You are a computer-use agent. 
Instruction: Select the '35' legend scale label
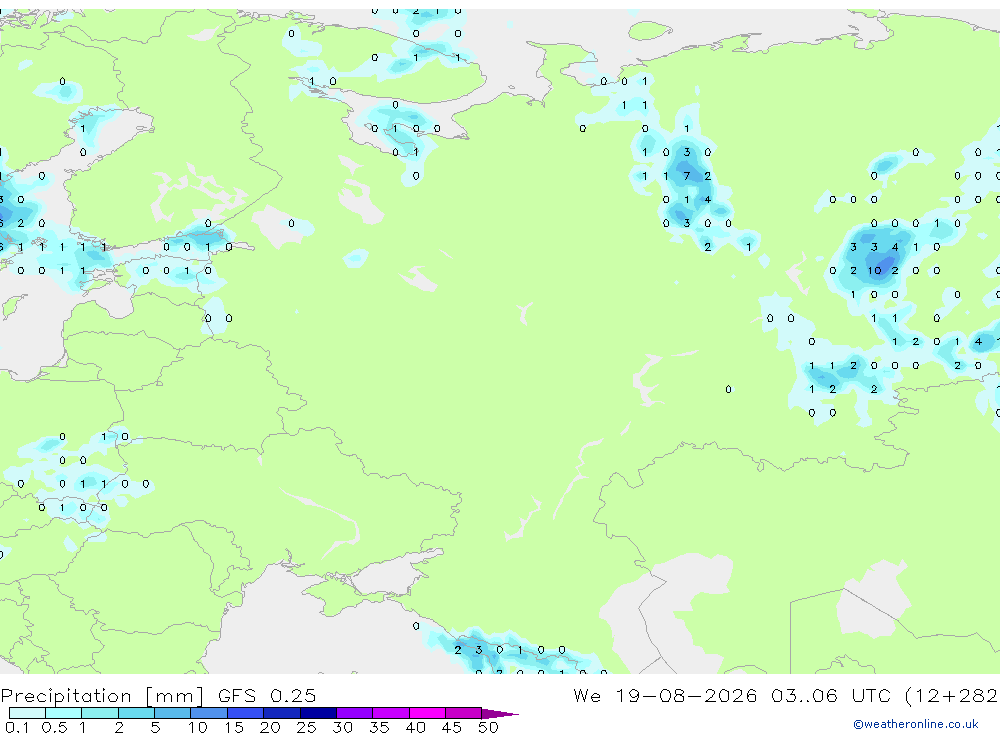[379, 727]
